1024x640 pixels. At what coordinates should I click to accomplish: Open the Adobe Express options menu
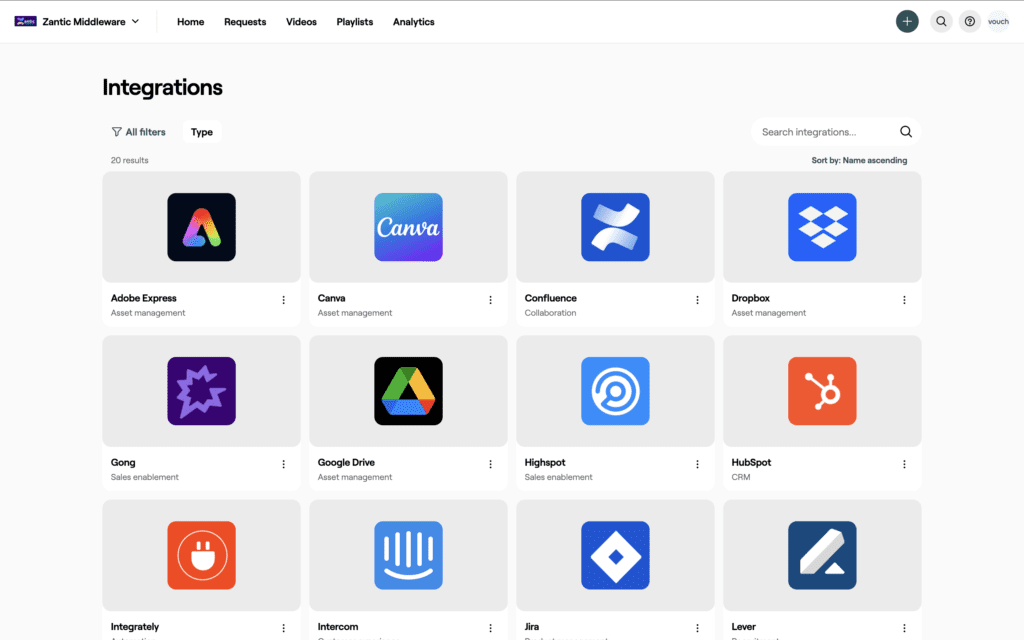[283, 300]
